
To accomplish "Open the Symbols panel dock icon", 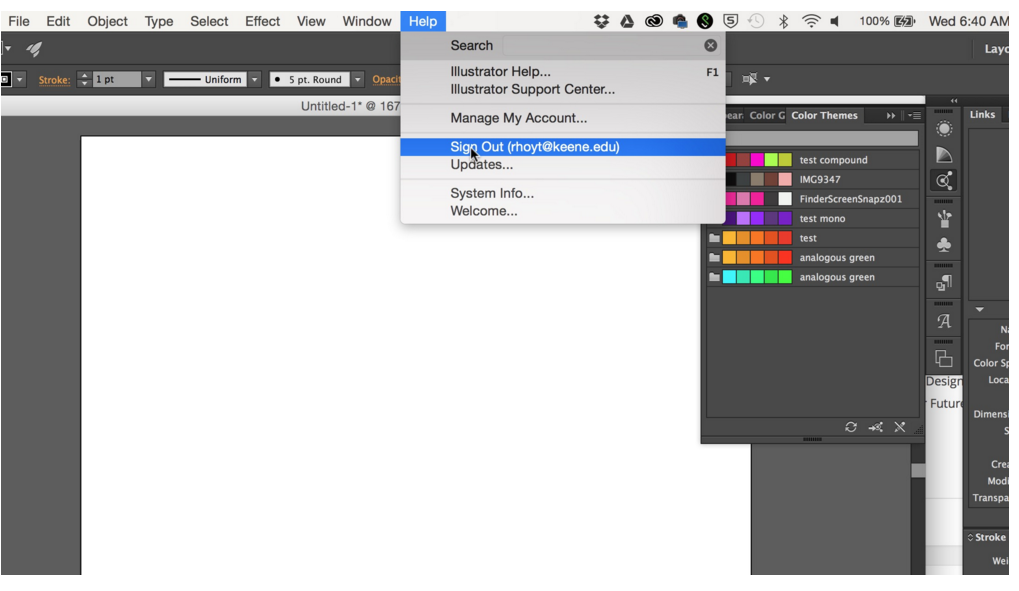I will [x=944, y=244].
